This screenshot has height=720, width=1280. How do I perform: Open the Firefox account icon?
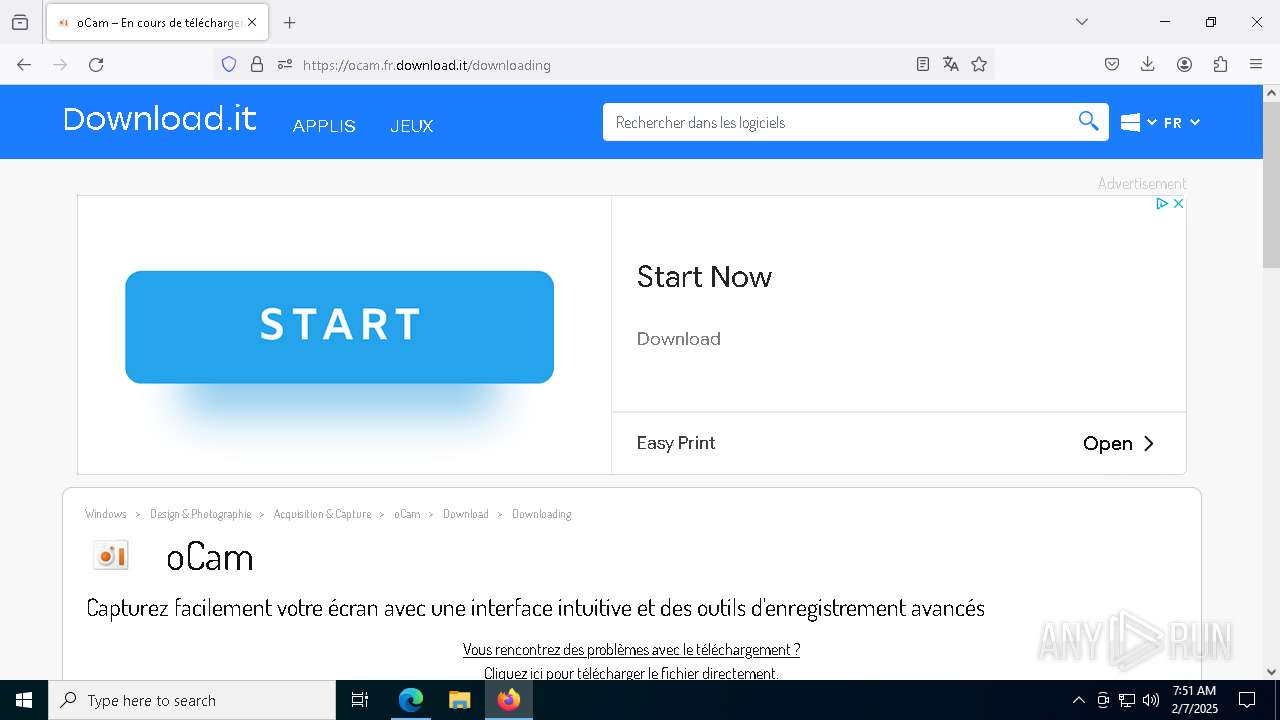1184,65
